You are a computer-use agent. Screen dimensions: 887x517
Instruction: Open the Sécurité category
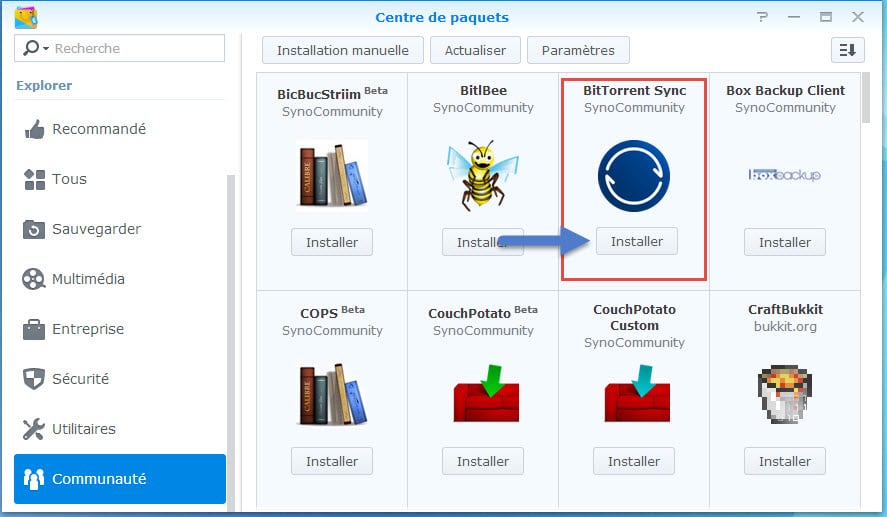[120, 379]
